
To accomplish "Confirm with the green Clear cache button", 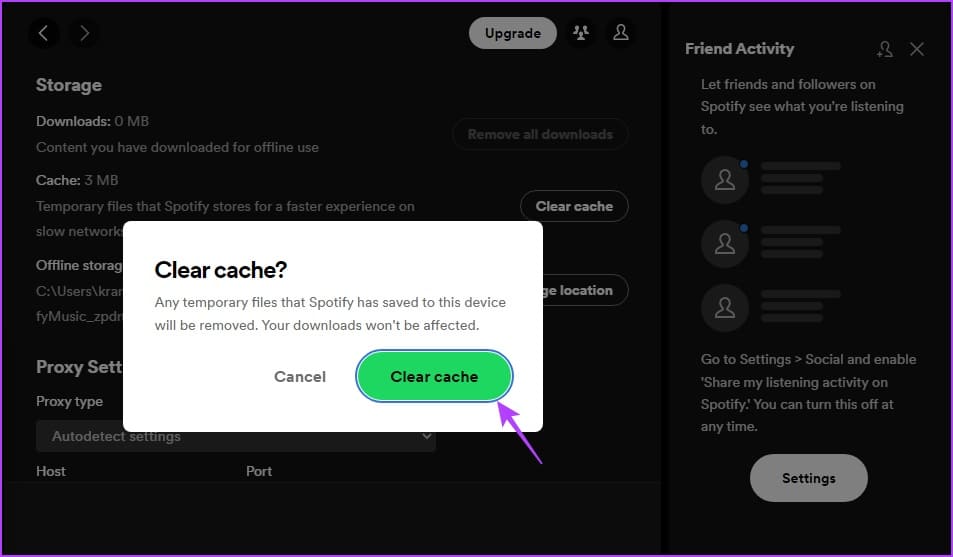I will [x=434, y=377].
